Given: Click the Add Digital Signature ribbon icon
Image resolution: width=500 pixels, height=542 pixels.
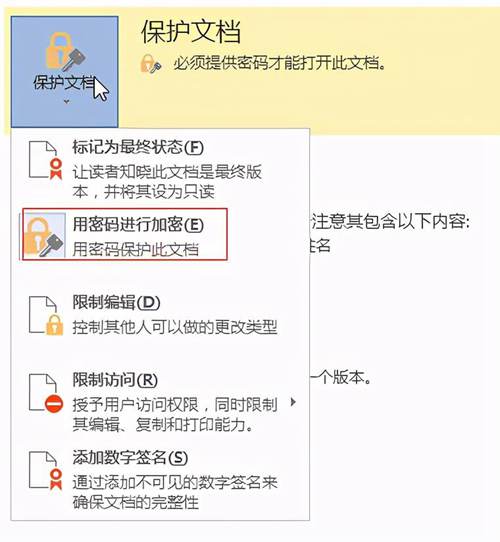Looking at the screenshot, I should [x=46, y=470].
